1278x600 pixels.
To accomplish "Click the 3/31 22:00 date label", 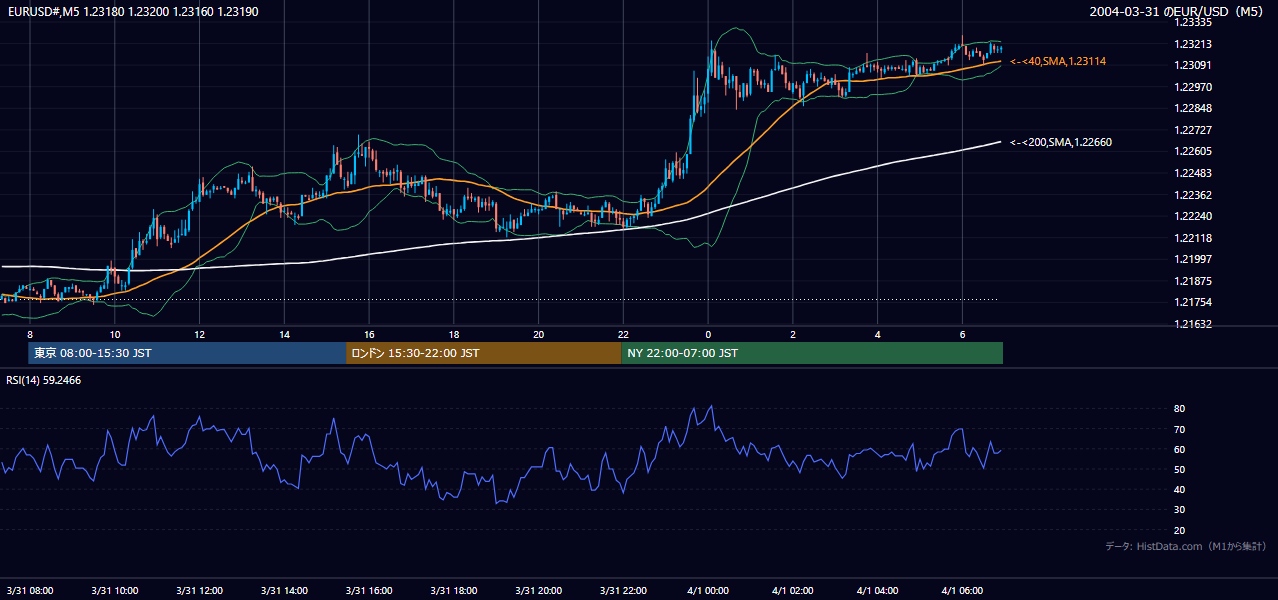I will pyautogui.click(x=623, y=591).
